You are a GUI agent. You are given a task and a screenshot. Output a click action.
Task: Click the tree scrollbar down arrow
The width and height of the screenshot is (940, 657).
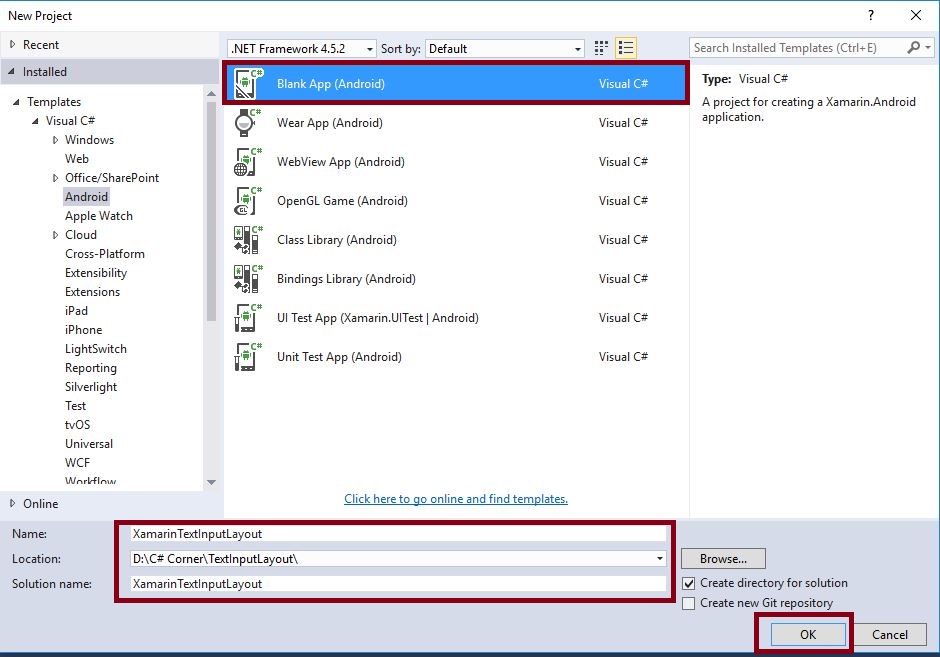(211, 482)
